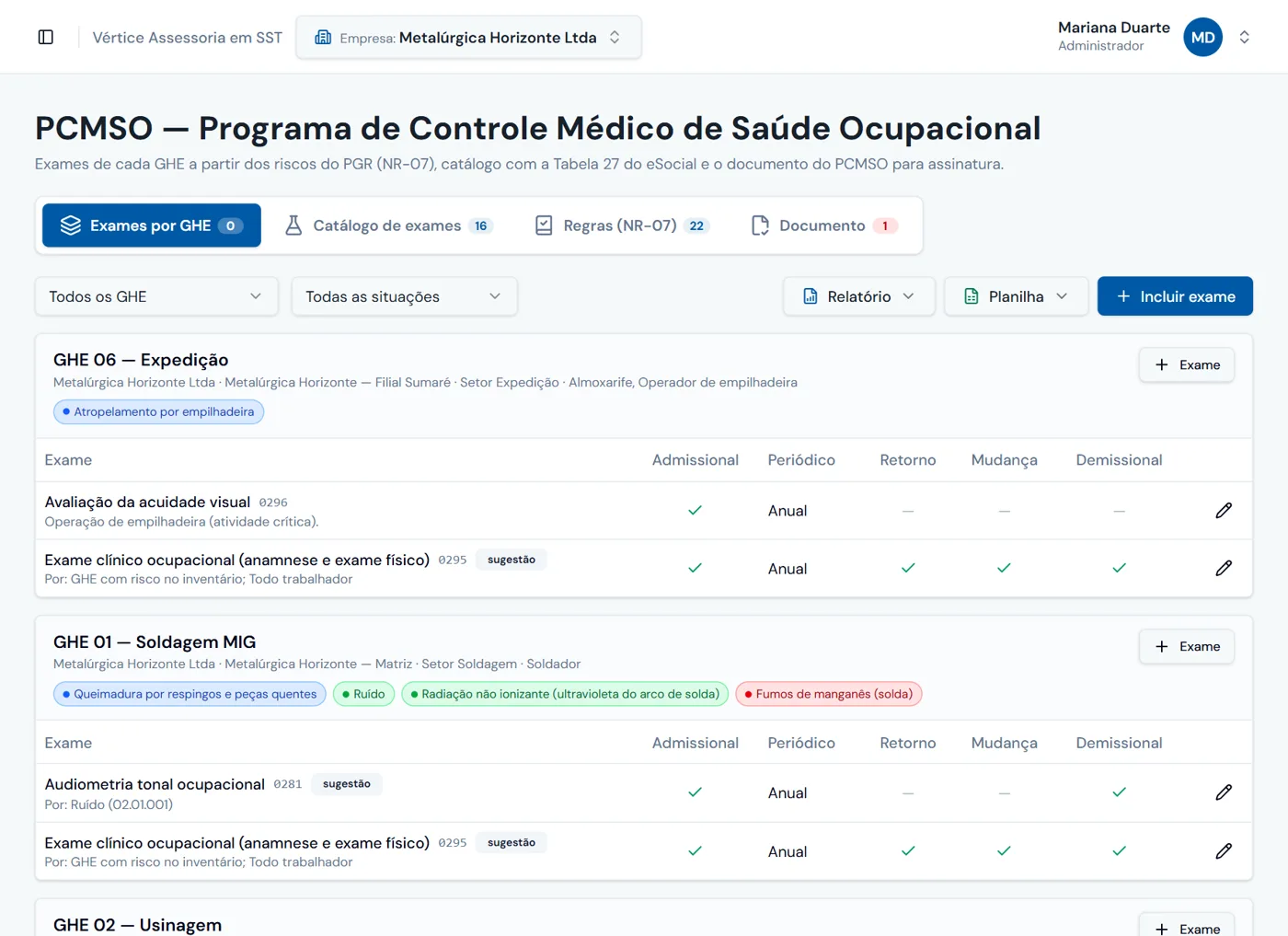Toggle the sidebar panel icon
This screenshot has width=1288, height=936.
[46, 37]
